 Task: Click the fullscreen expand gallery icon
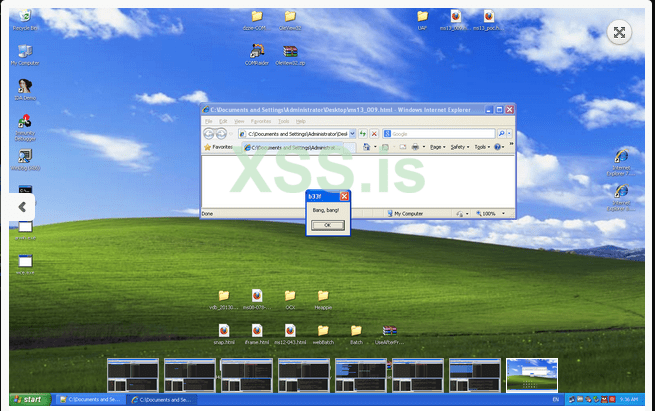coord(620,33)
